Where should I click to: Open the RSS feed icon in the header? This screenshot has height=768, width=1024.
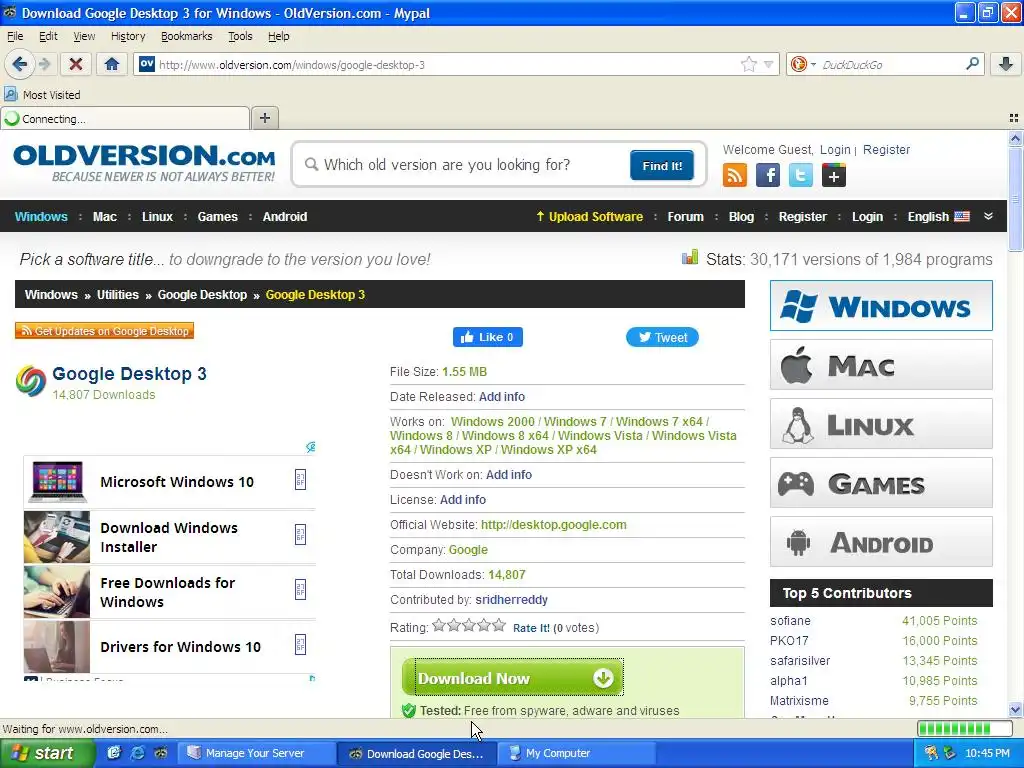[735, 175]
